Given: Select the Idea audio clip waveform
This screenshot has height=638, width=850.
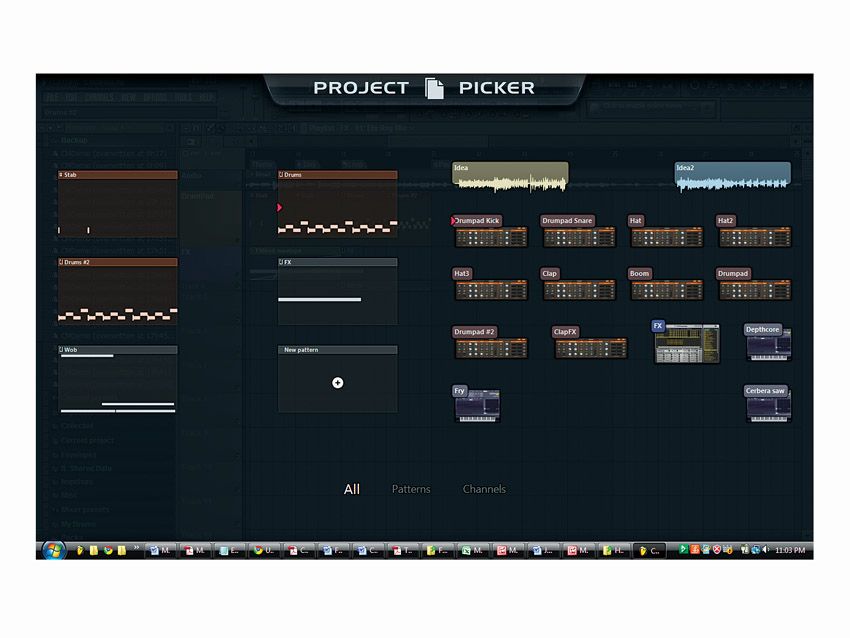Looking at the screenshot, I should tap(510, 177).
